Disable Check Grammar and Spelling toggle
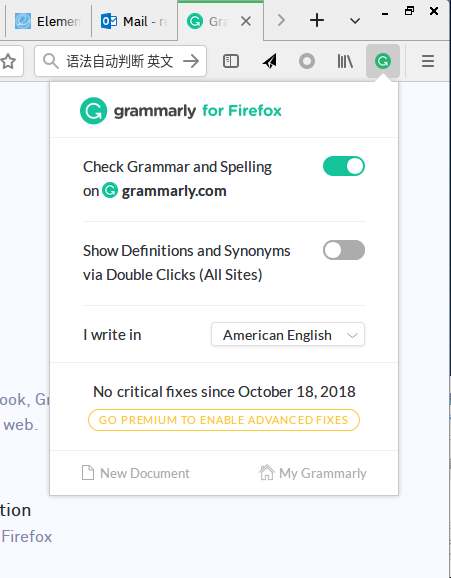 344,166
